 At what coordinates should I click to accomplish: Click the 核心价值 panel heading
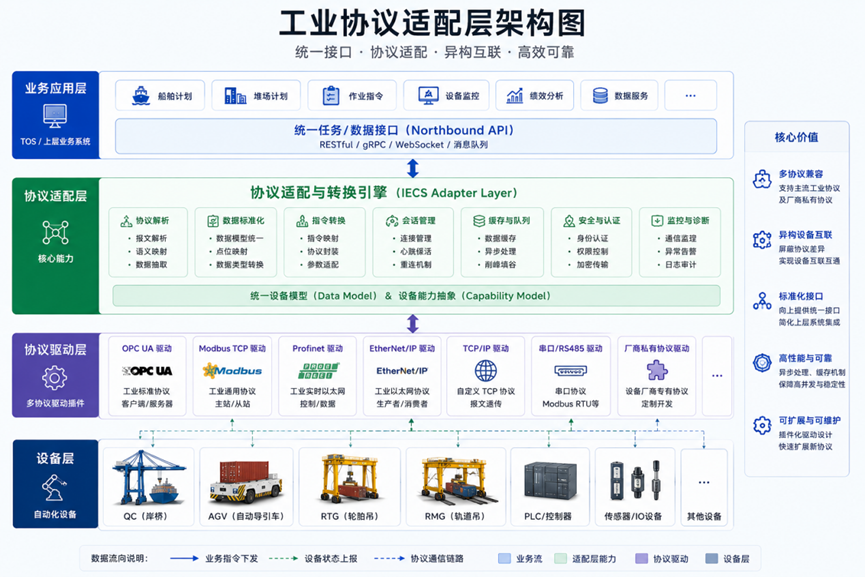(x=797, y=137)
